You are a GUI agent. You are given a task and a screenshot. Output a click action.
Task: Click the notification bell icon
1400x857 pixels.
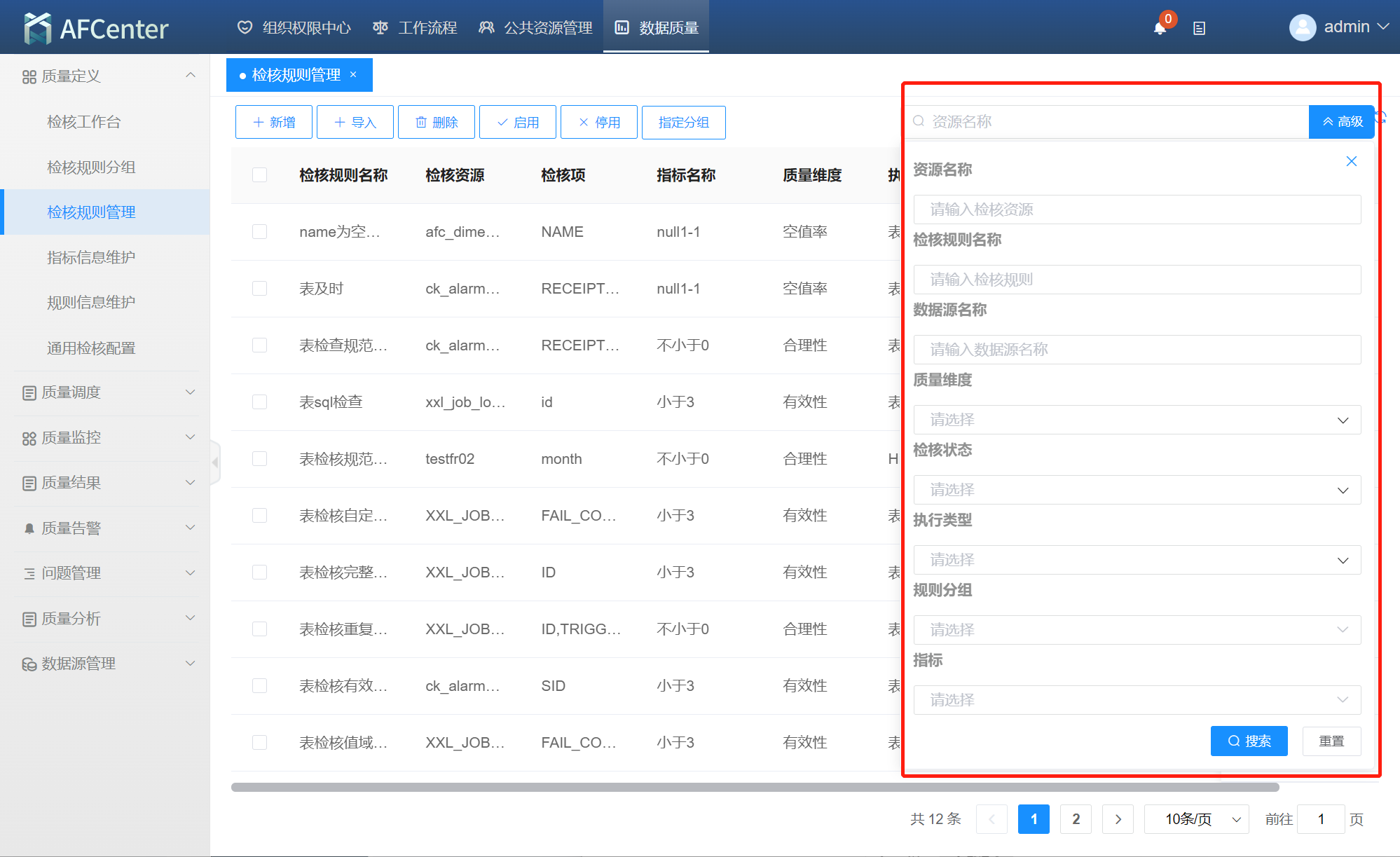tap(1160, 28)
